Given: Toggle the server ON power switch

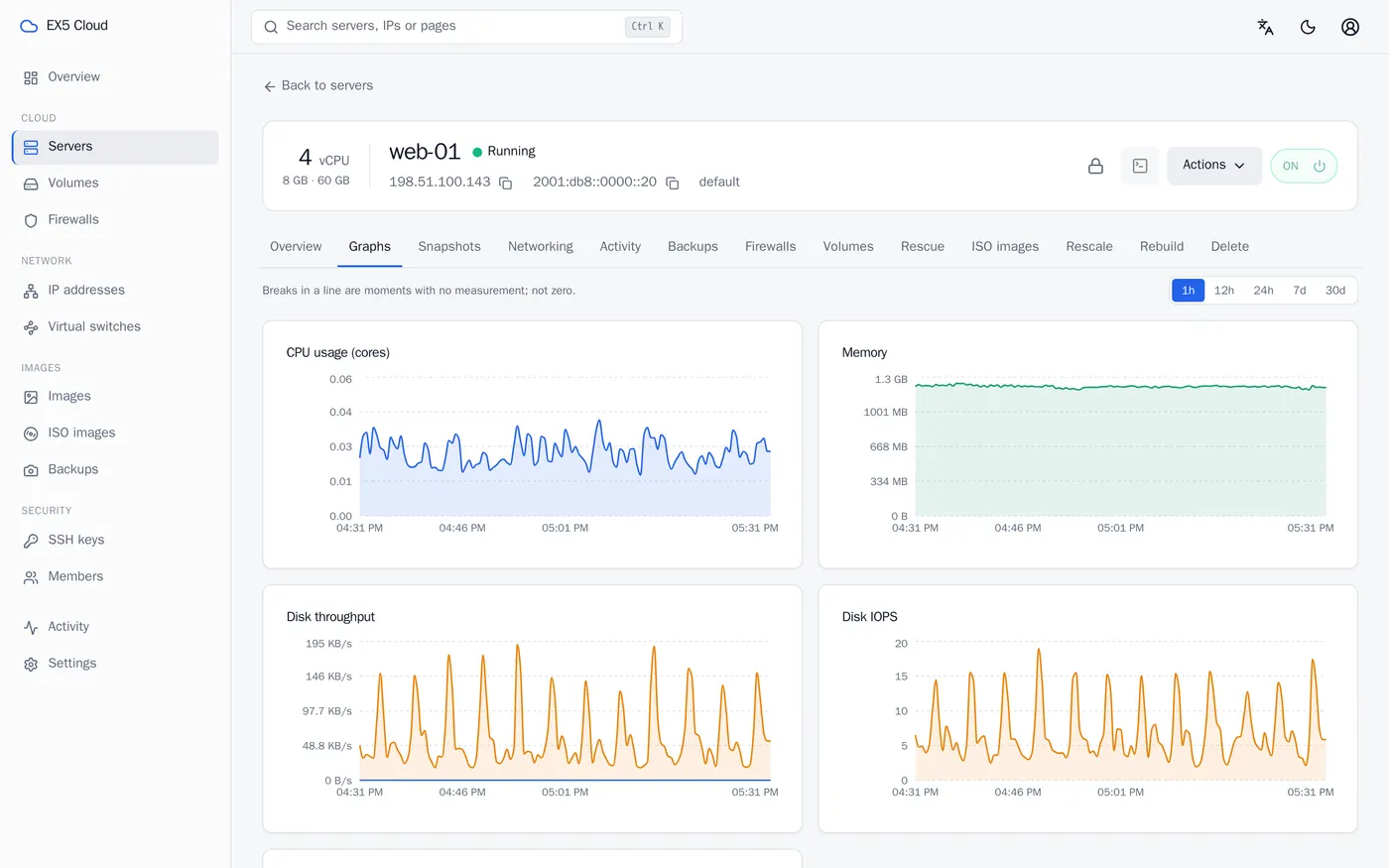Looking at the screenshot, I should tap(1304, 166).
